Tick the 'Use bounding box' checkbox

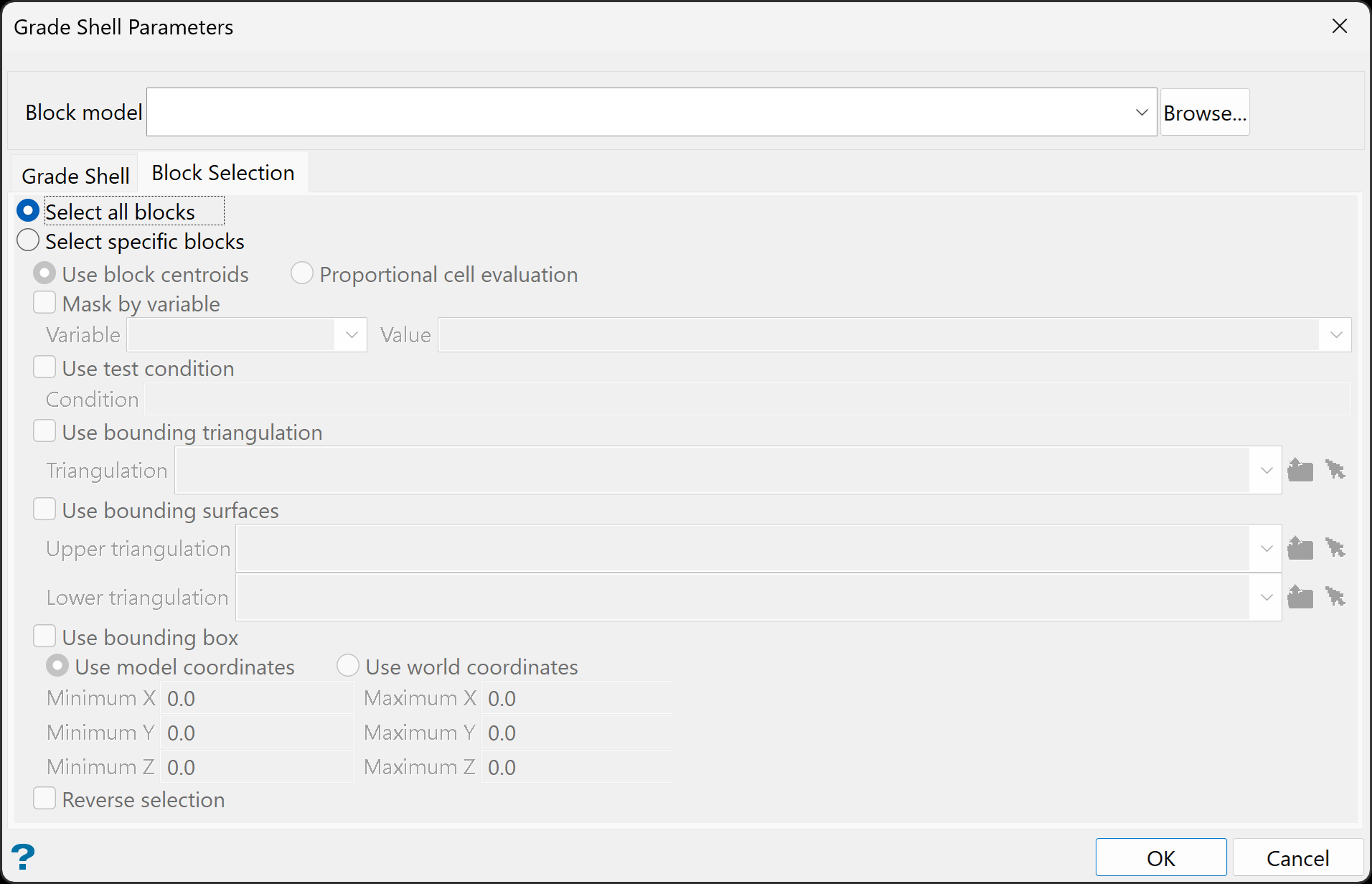(x=44, y=637)
